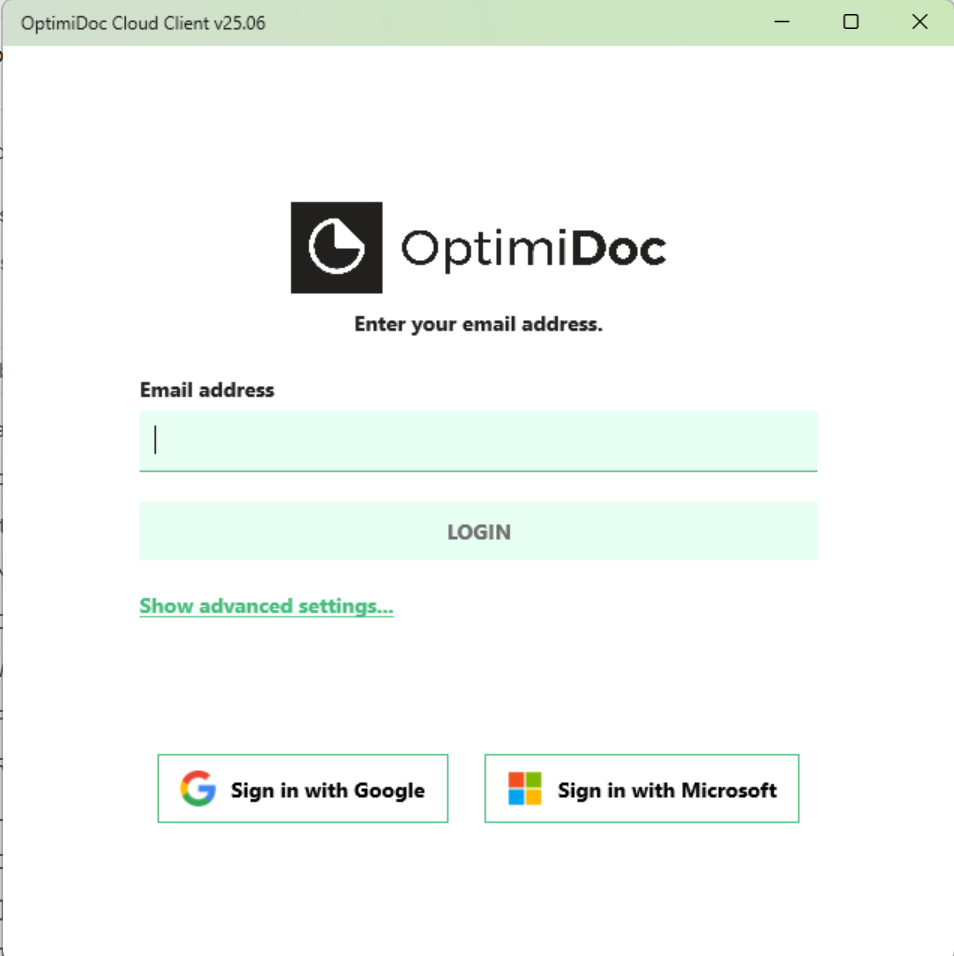Expand Show advanced settings
Viewport: 954px width, 956px height.
[x=266, y=606]
